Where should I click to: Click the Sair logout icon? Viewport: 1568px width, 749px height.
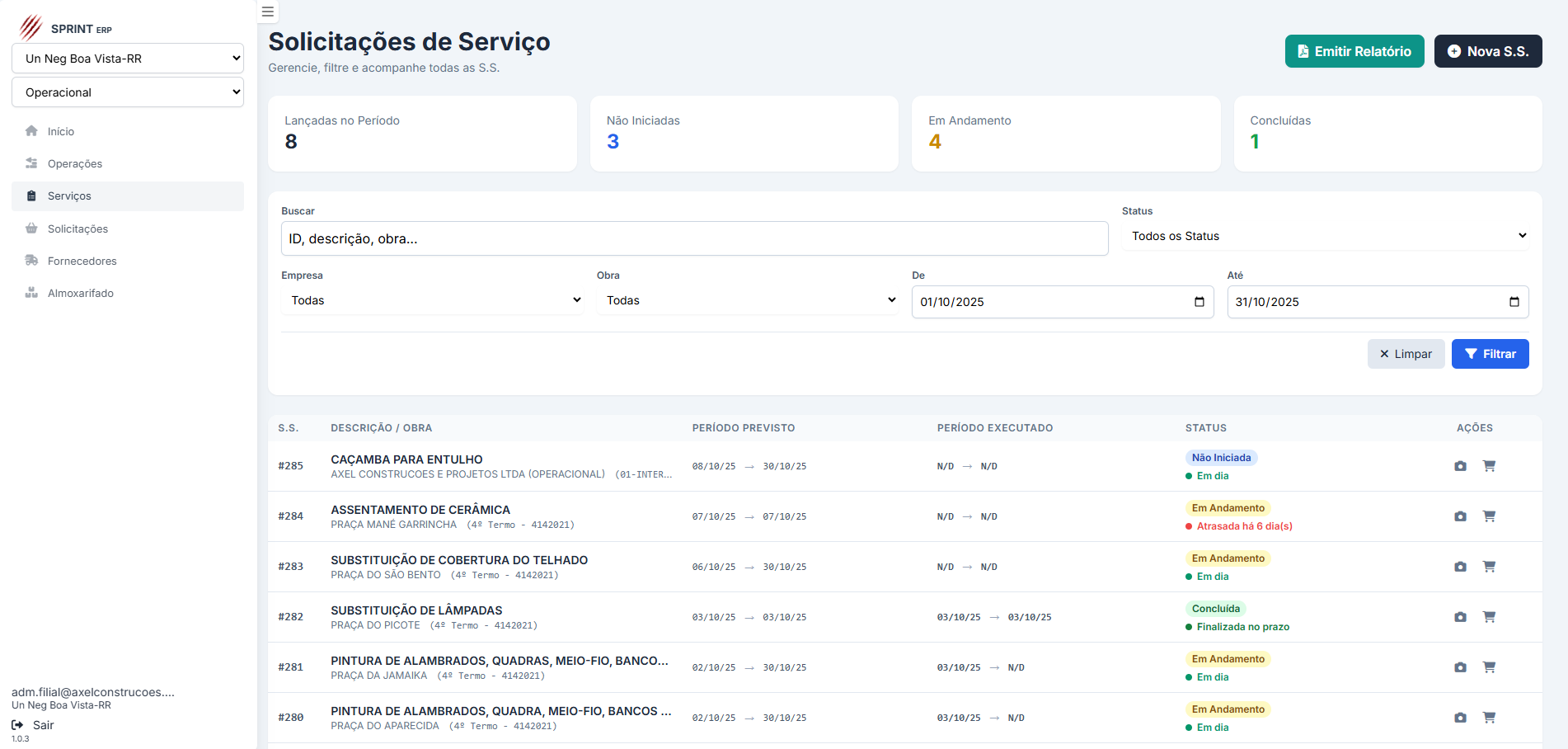click(17, 725)
